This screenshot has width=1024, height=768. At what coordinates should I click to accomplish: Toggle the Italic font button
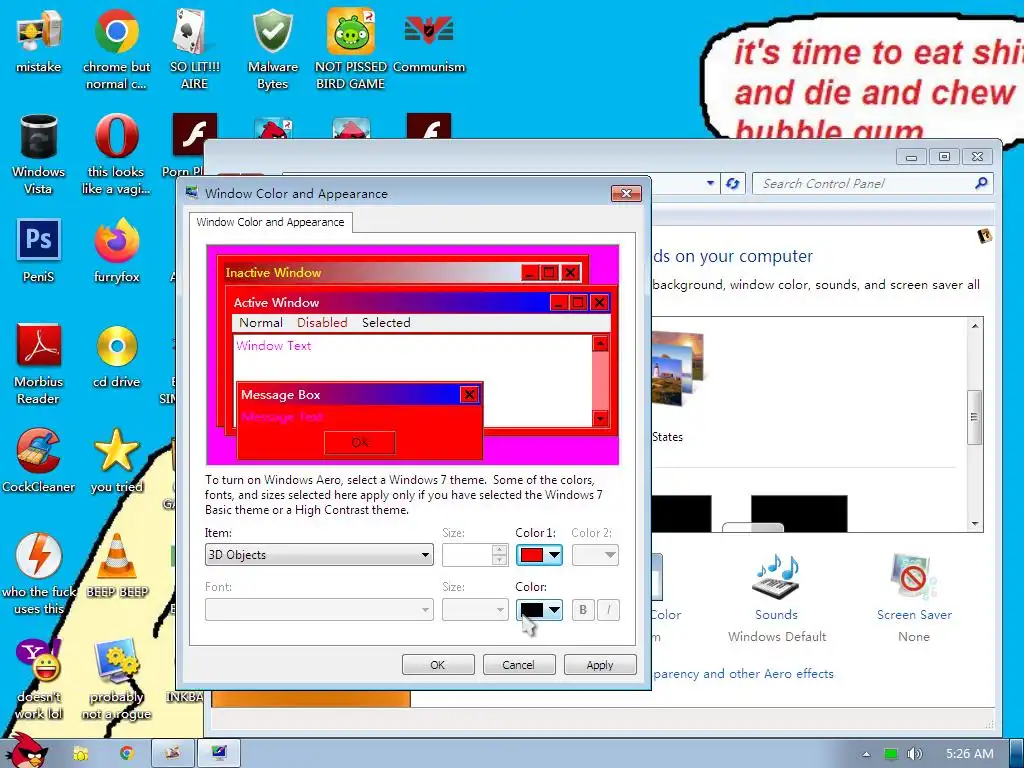pyautogui.click(x=608, y=610)
